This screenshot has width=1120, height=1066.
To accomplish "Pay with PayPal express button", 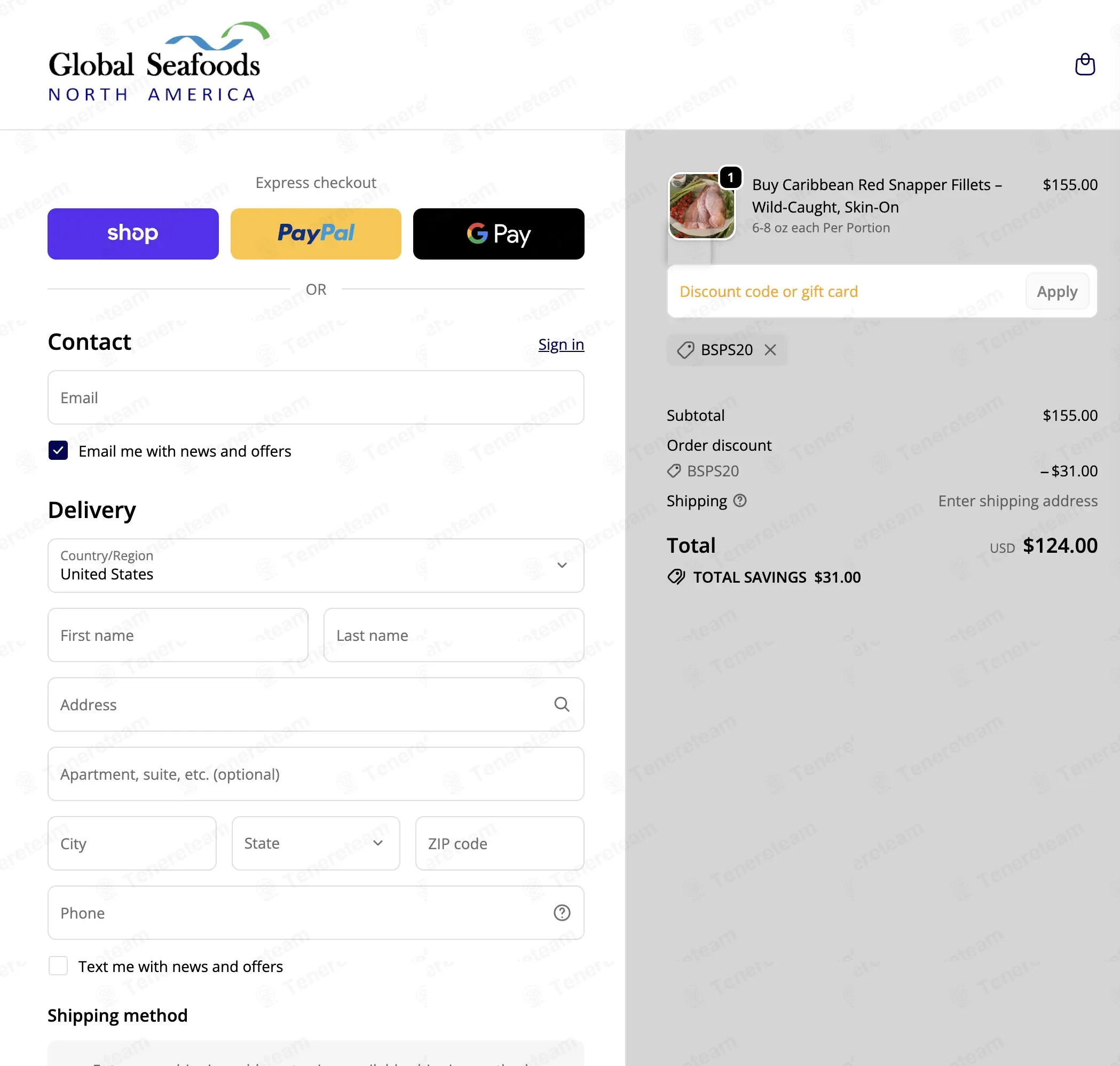I will (x=316, y=233).
